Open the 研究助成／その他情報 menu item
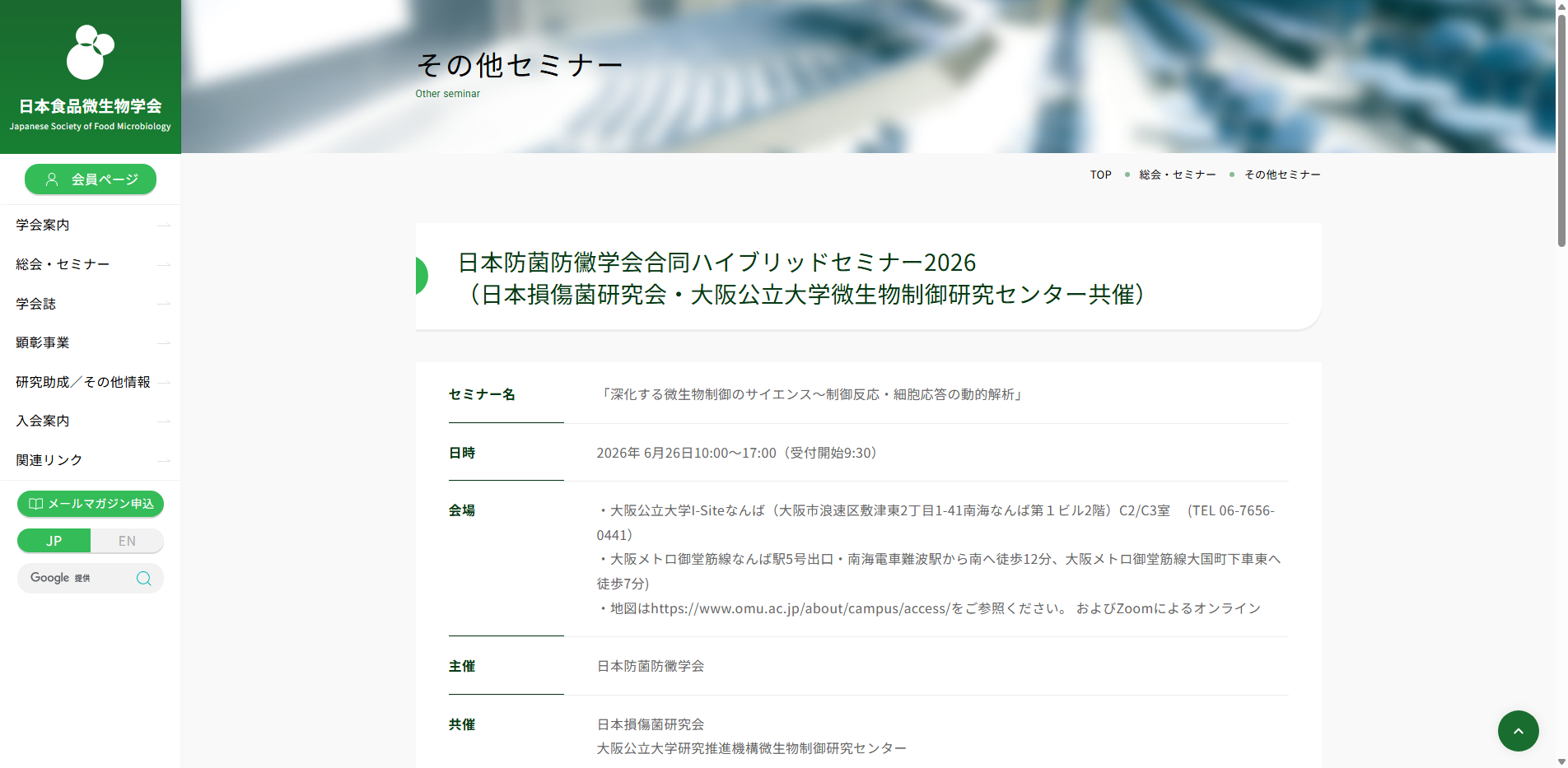Image resolution: width=1568 pixels, height=768 pixels. [82, 382]
